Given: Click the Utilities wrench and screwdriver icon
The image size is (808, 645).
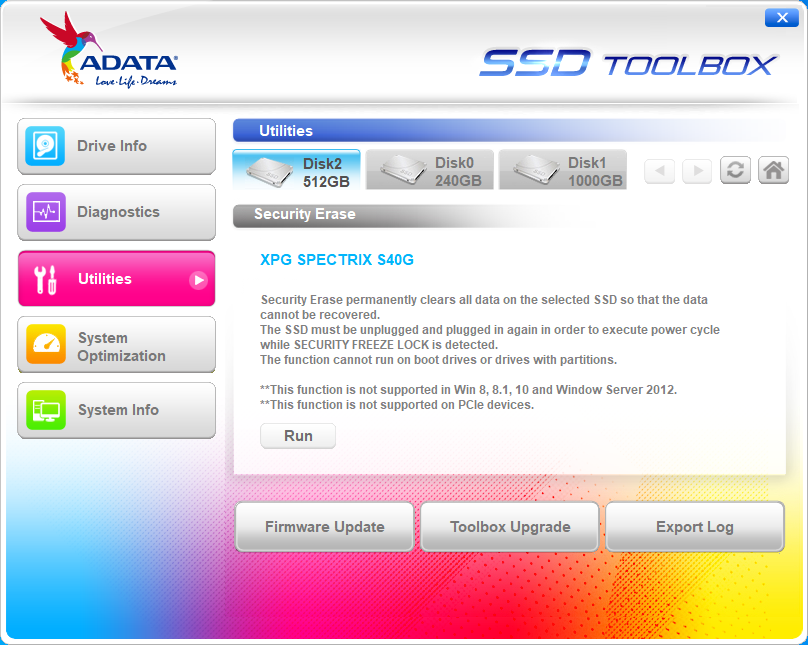Looking at the screenshot, I should [45, 280].
